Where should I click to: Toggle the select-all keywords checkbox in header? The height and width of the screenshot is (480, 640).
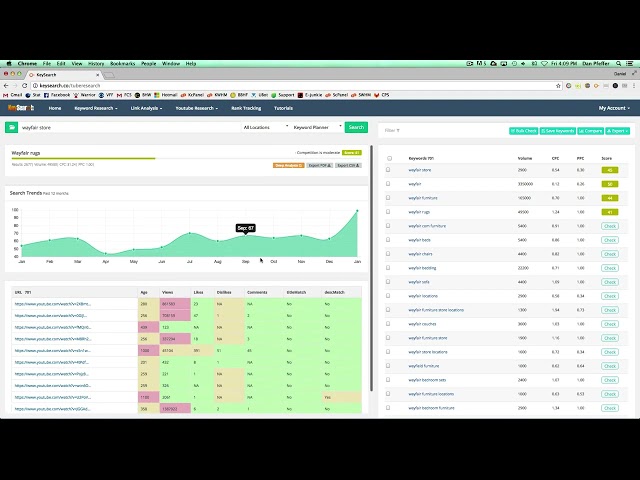click(x=389, y=158)
